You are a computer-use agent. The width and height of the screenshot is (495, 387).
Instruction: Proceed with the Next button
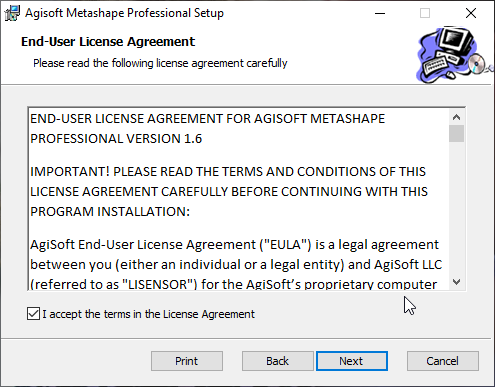352,361
